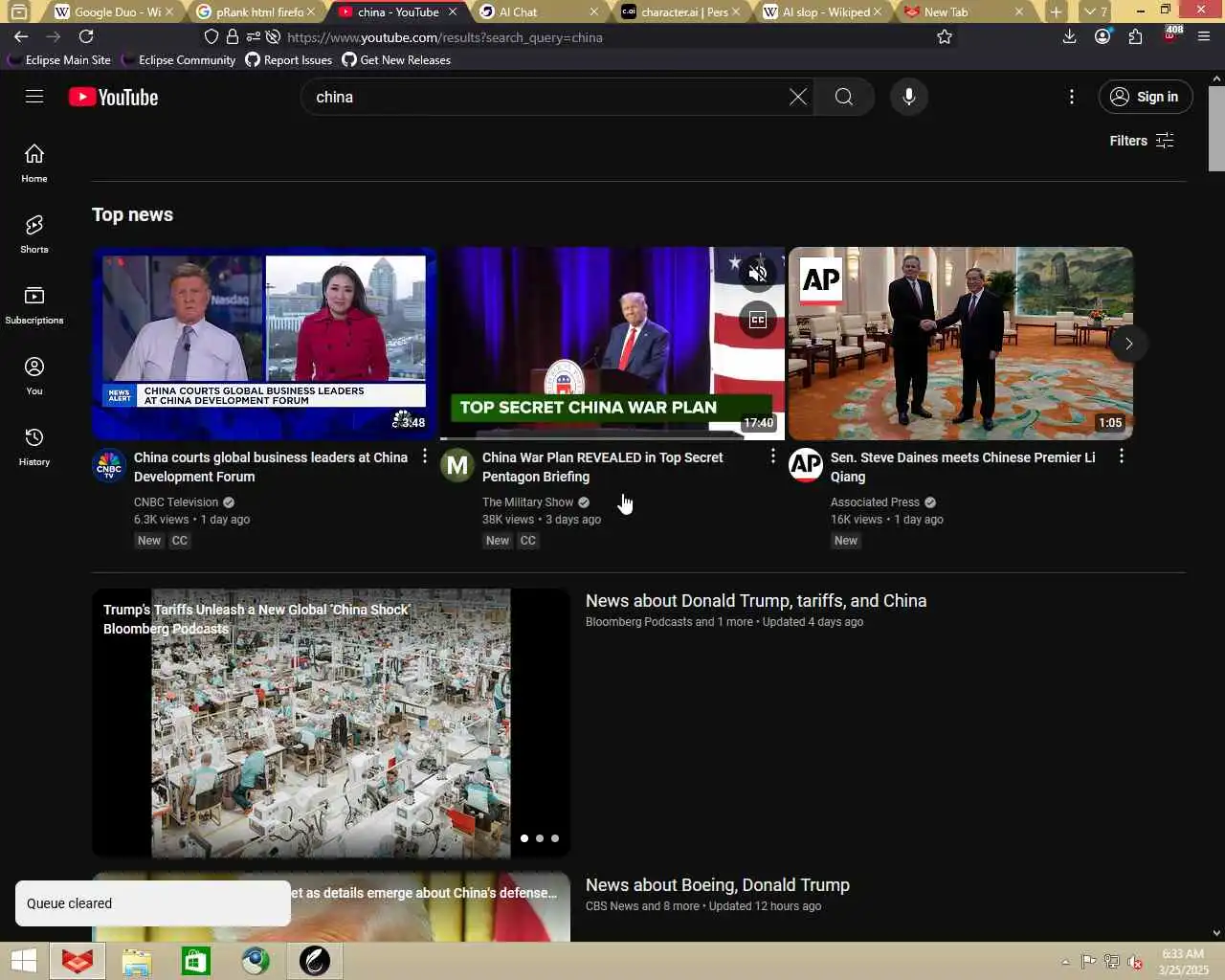Open the tracking protection shield icon

(x=212, y=36)
